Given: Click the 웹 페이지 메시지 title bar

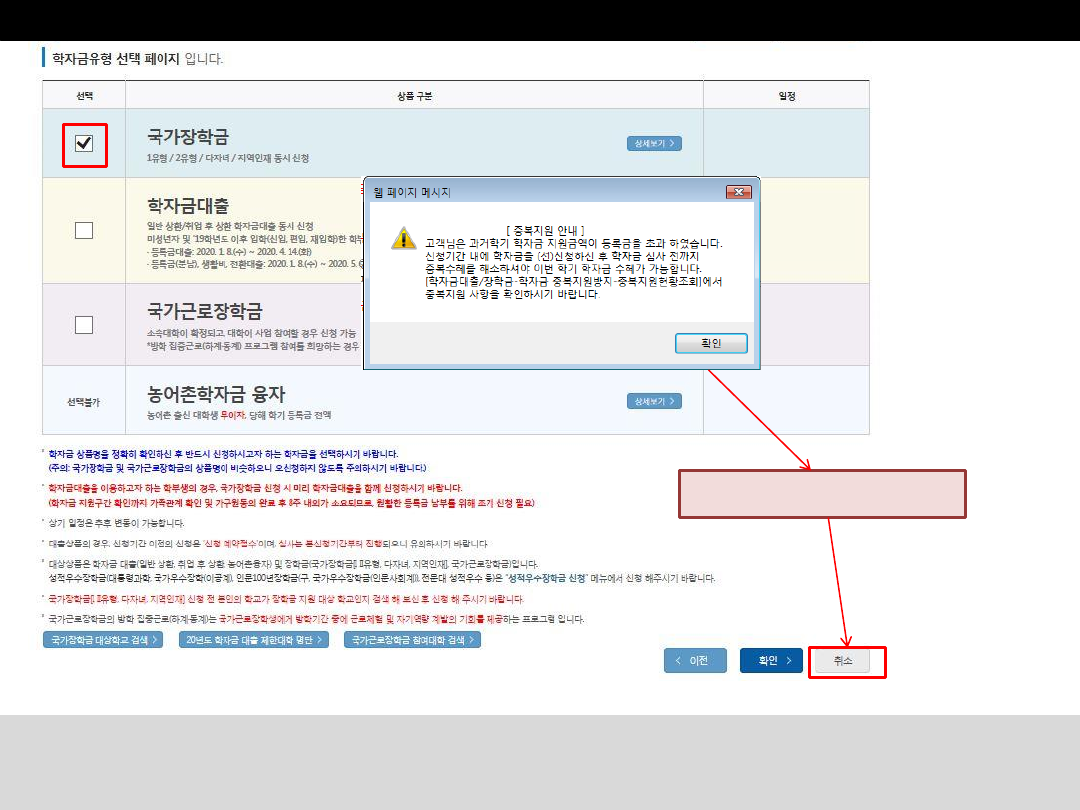Looking at the screenshot, I should point(540,191).
